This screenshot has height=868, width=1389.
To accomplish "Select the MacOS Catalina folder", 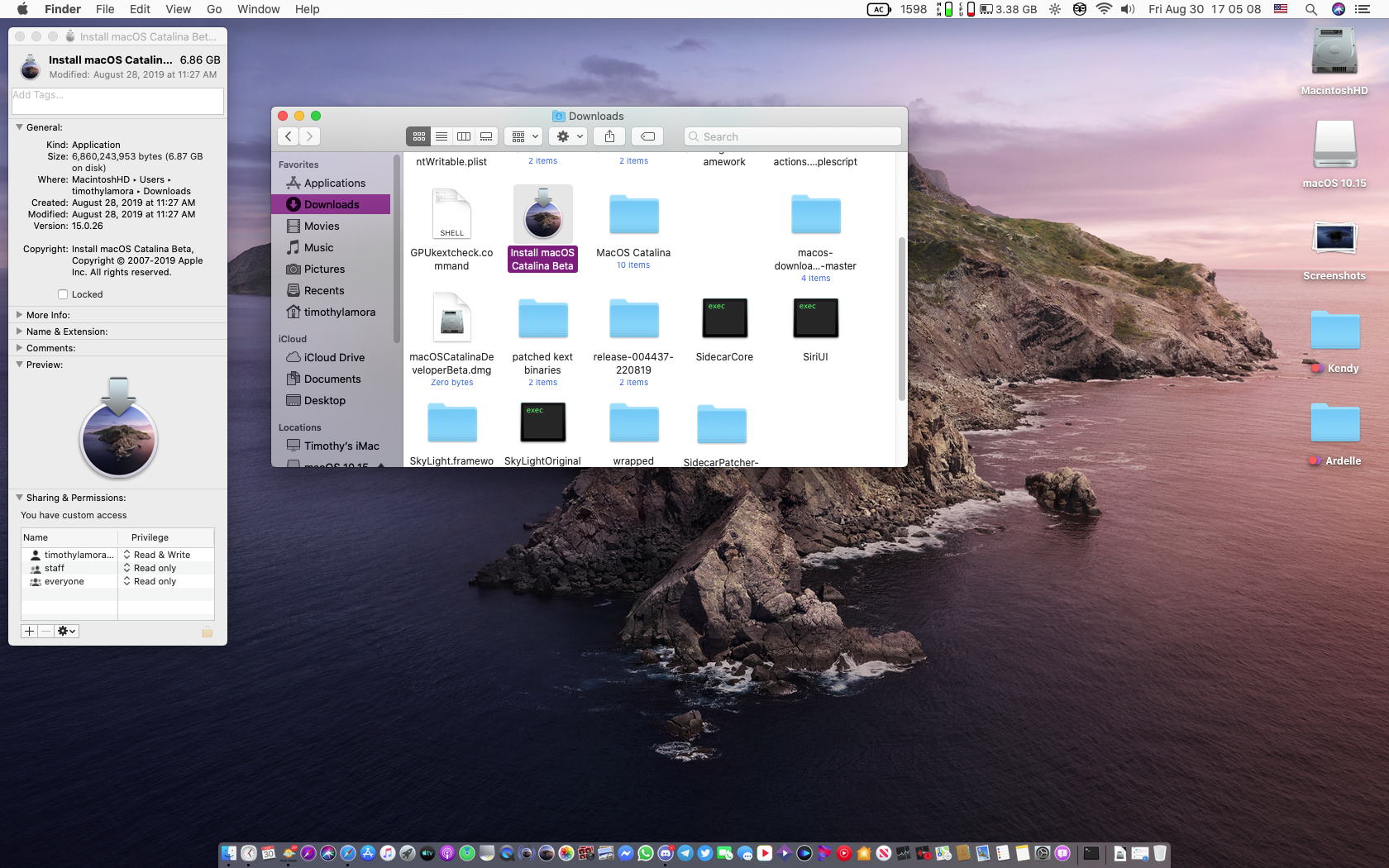I will pyautogui.click(x=633, y=214).
